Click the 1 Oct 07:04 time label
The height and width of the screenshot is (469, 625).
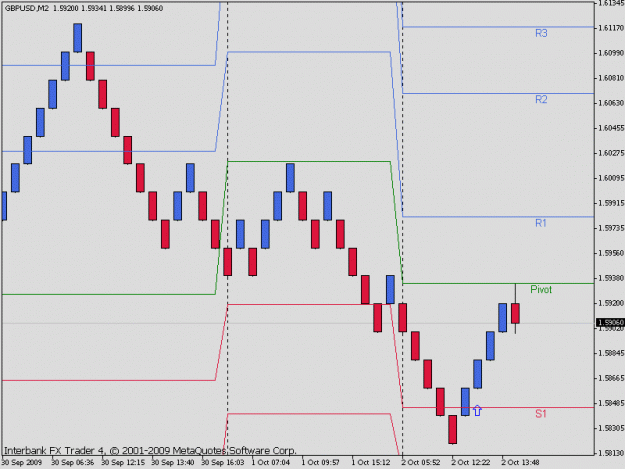click(271, 462)
